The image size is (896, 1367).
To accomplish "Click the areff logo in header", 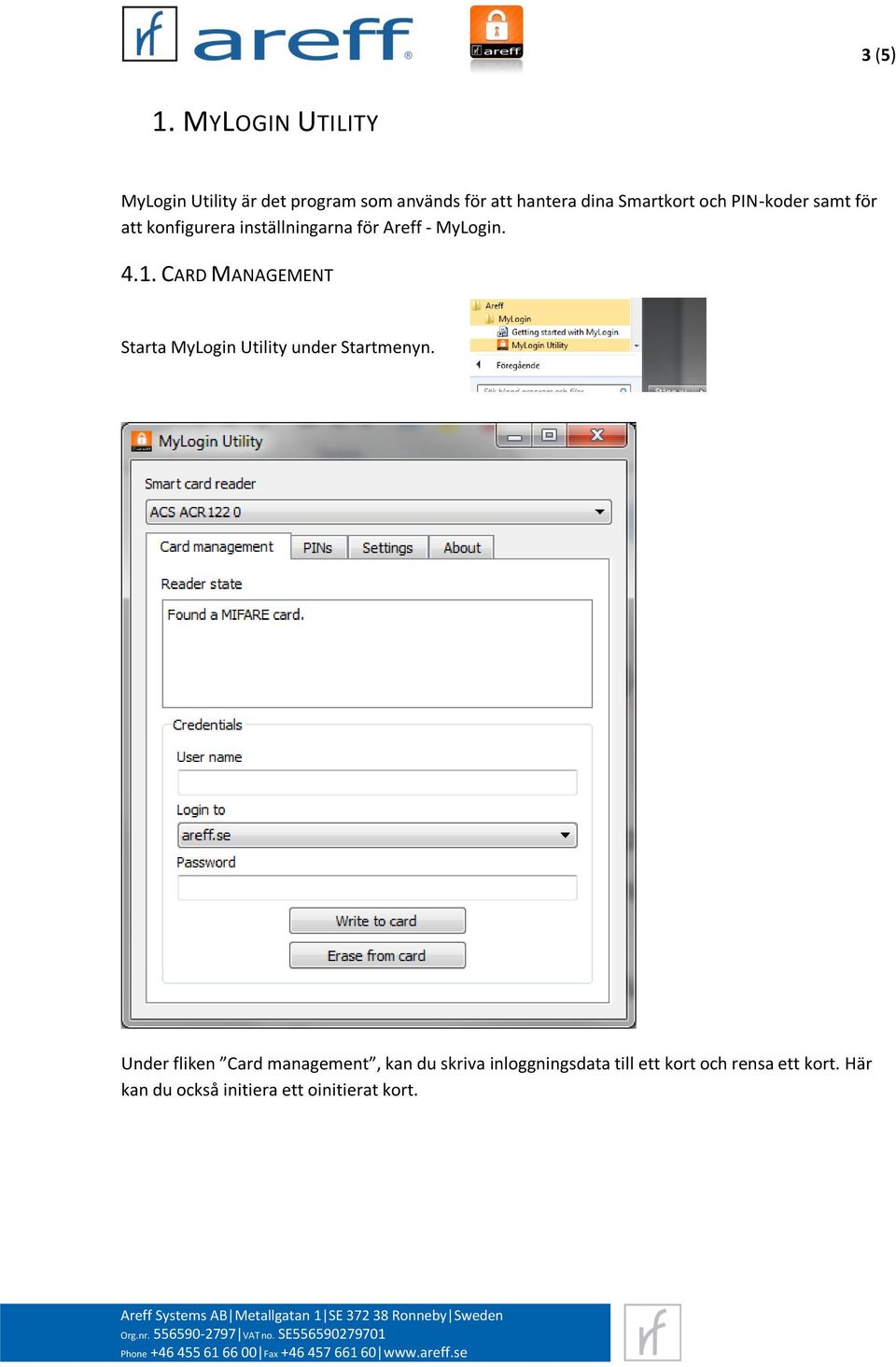I will 267,35.
